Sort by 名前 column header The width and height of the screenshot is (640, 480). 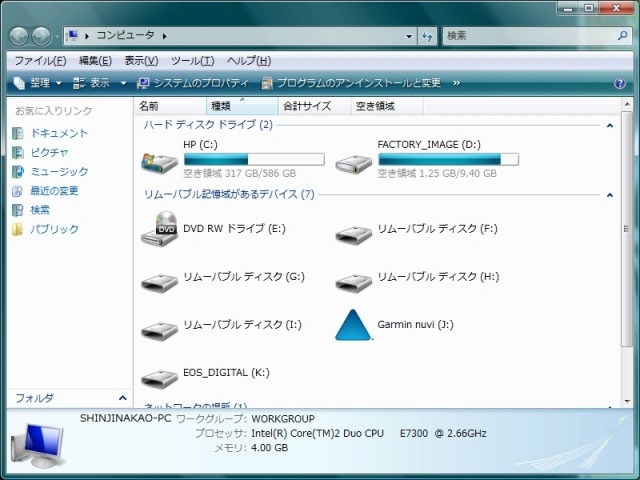170,106
